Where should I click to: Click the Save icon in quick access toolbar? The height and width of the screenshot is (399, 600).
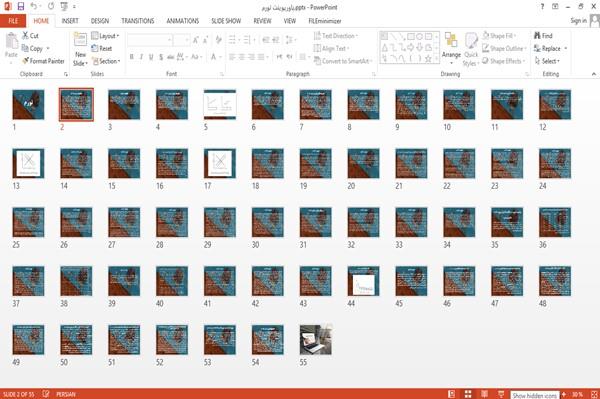coord(21,6)
